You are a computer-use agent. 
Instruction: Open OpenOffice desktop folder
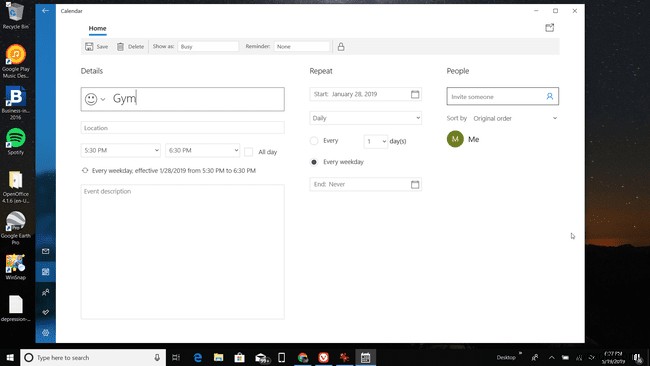(x=16, y=187)
